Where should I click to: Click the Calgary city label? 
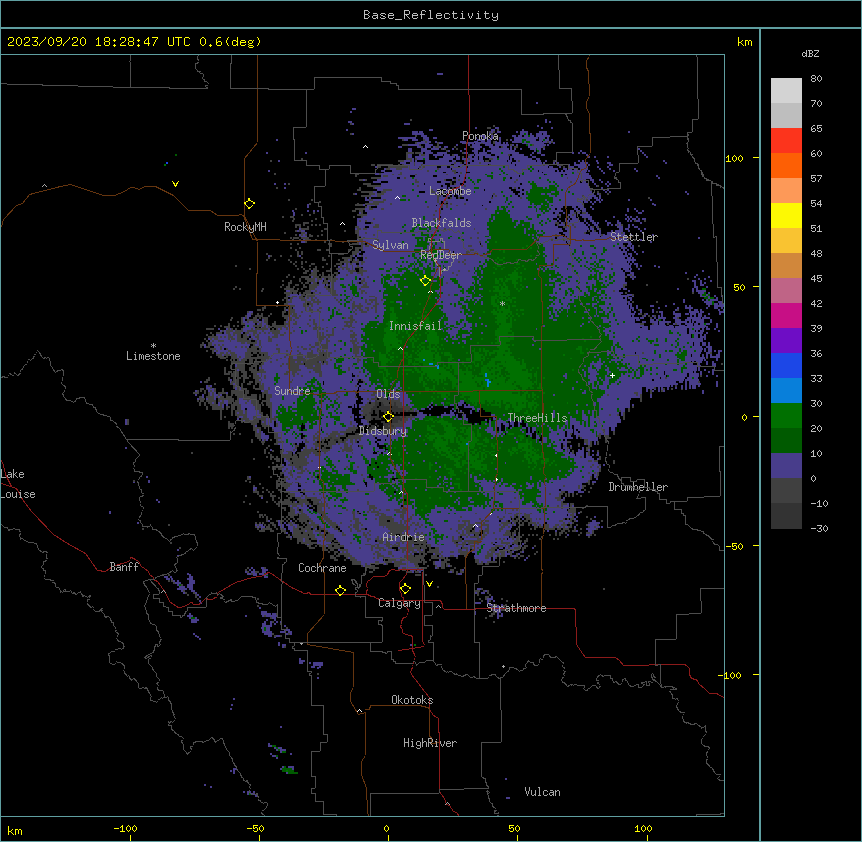399,603
